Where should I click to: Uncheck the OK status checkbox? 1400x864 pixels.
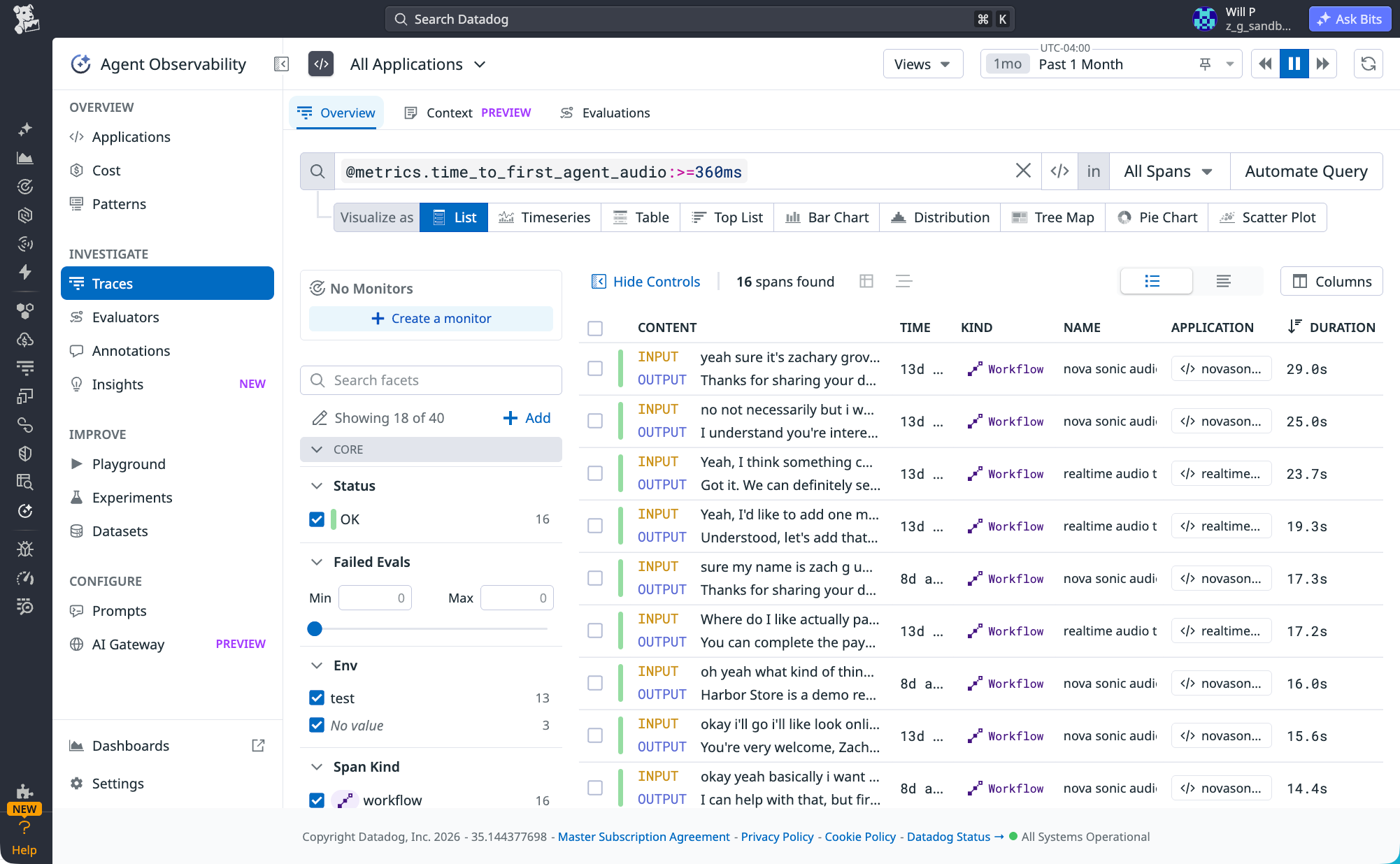point(317,519)
